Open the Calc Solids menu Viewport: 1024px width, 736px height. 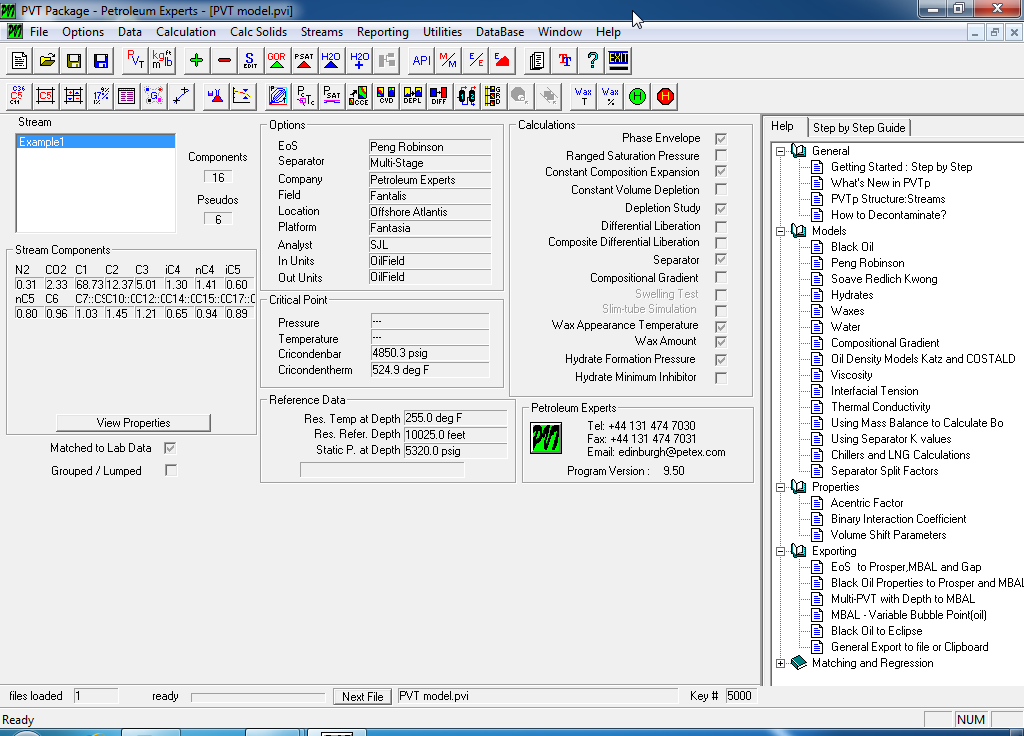click(x=258, y=32)
